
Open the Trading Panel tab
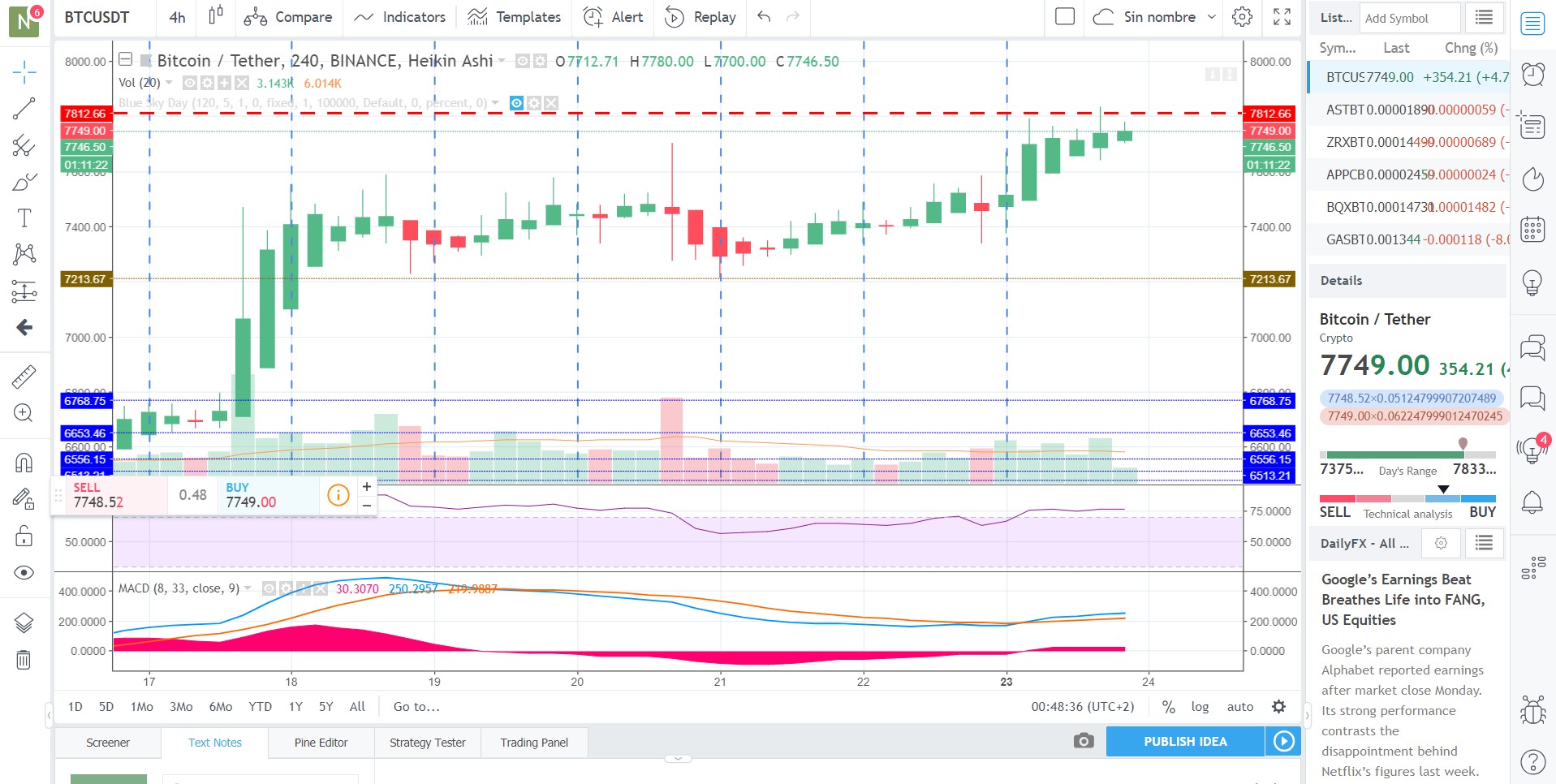pyautogui.click(x=534, y=743)
